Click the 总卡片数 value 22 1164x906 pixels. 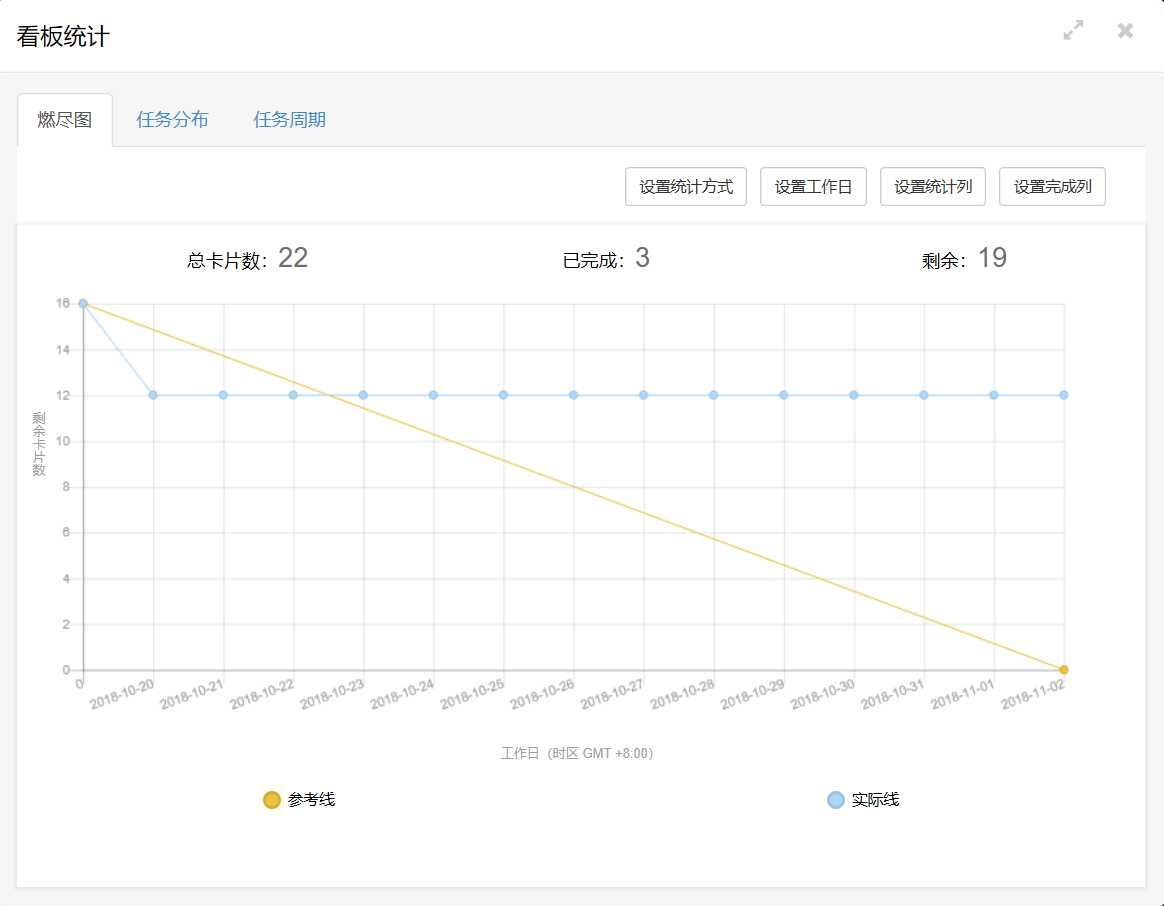(292, 258)
